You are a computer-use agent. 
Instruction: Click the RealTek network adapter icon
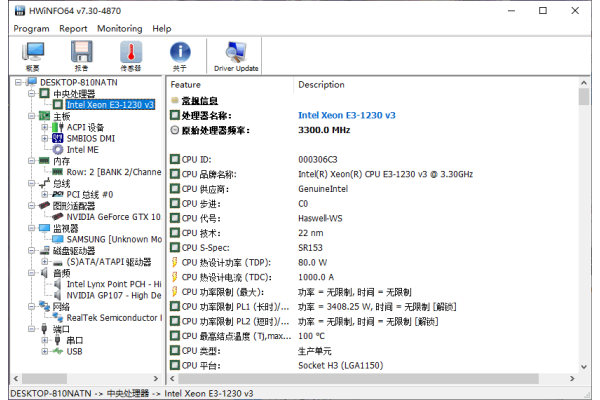(x=58, y=317)
